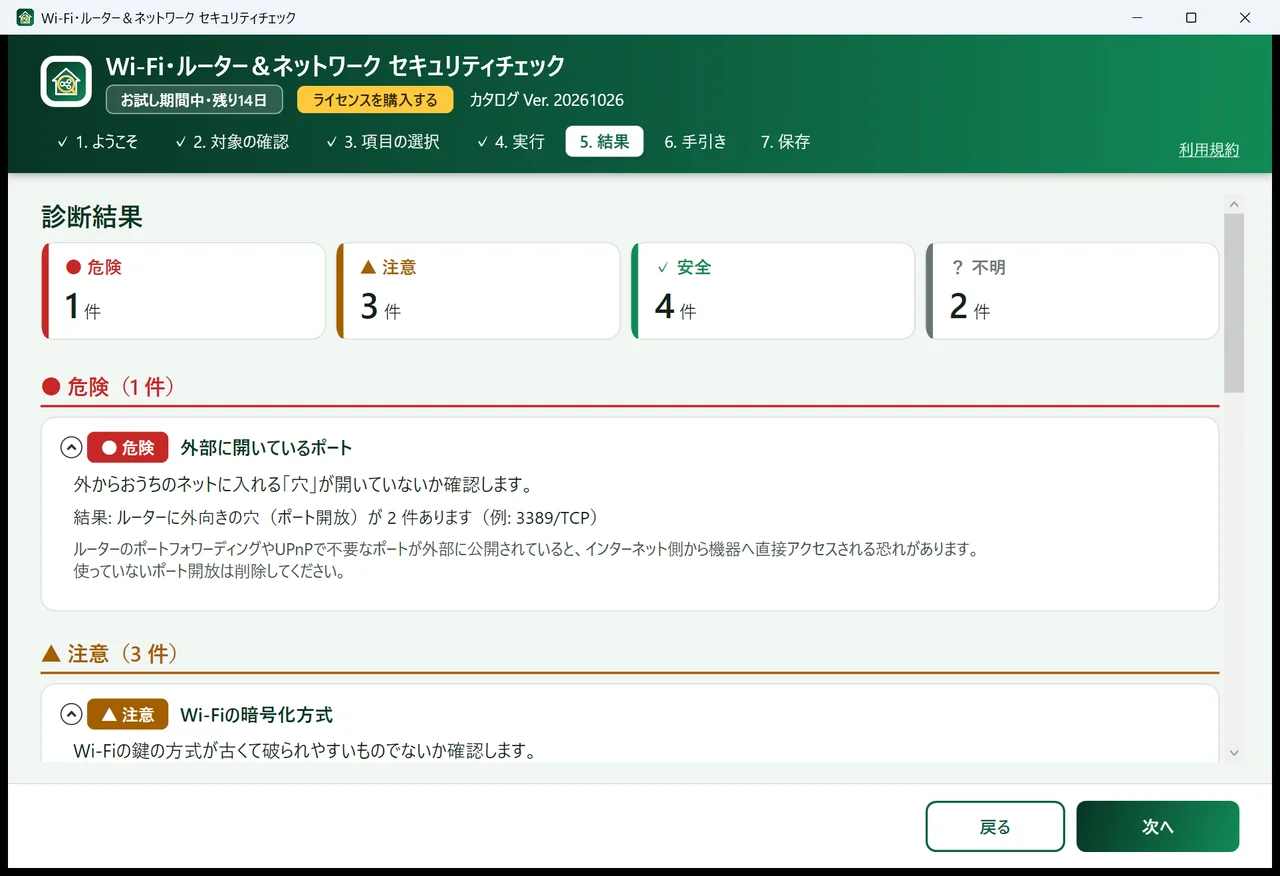Select the 不明 2件 summary card
The width and height of the screenshot is (1280, 876).
1072,291
